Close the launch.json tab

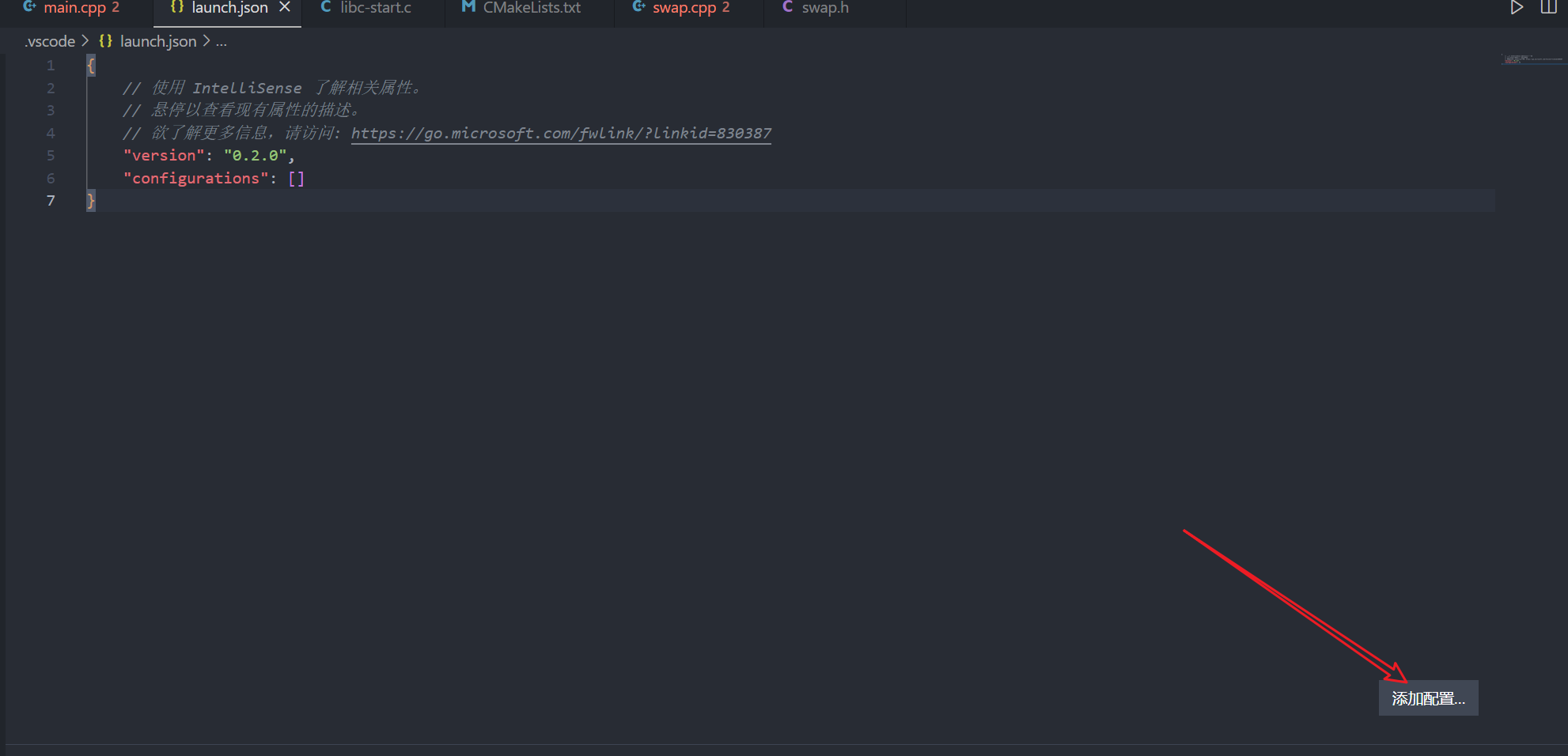click(x=285, y=7)
